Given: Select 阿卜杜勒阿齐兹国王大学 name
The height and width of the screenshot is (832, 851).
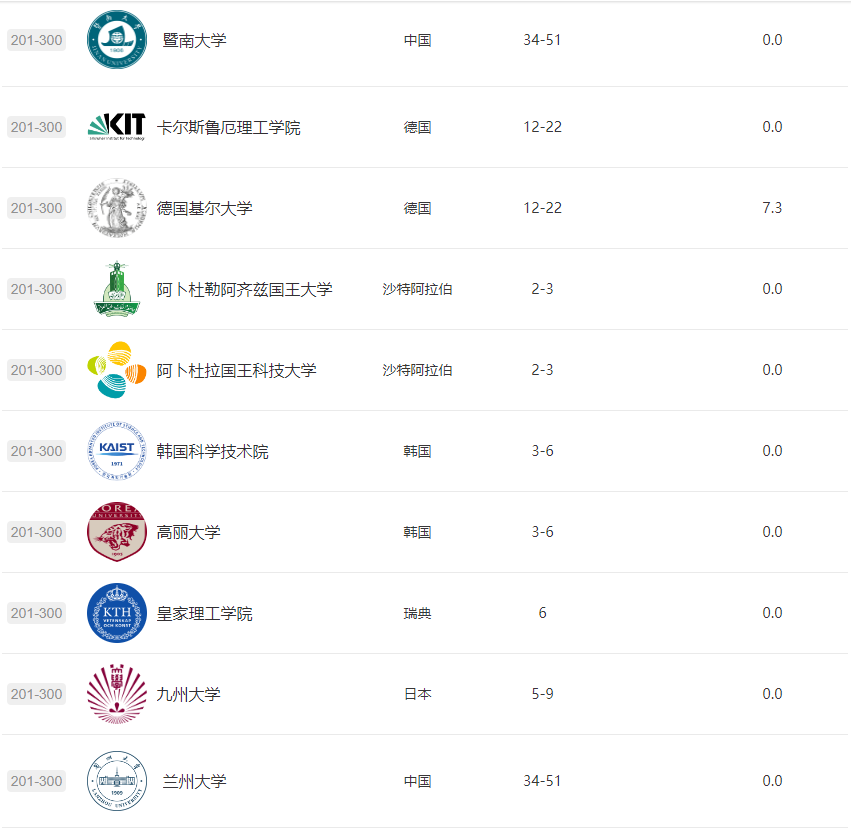Looking at the screenshot, I should coord(245,289).
